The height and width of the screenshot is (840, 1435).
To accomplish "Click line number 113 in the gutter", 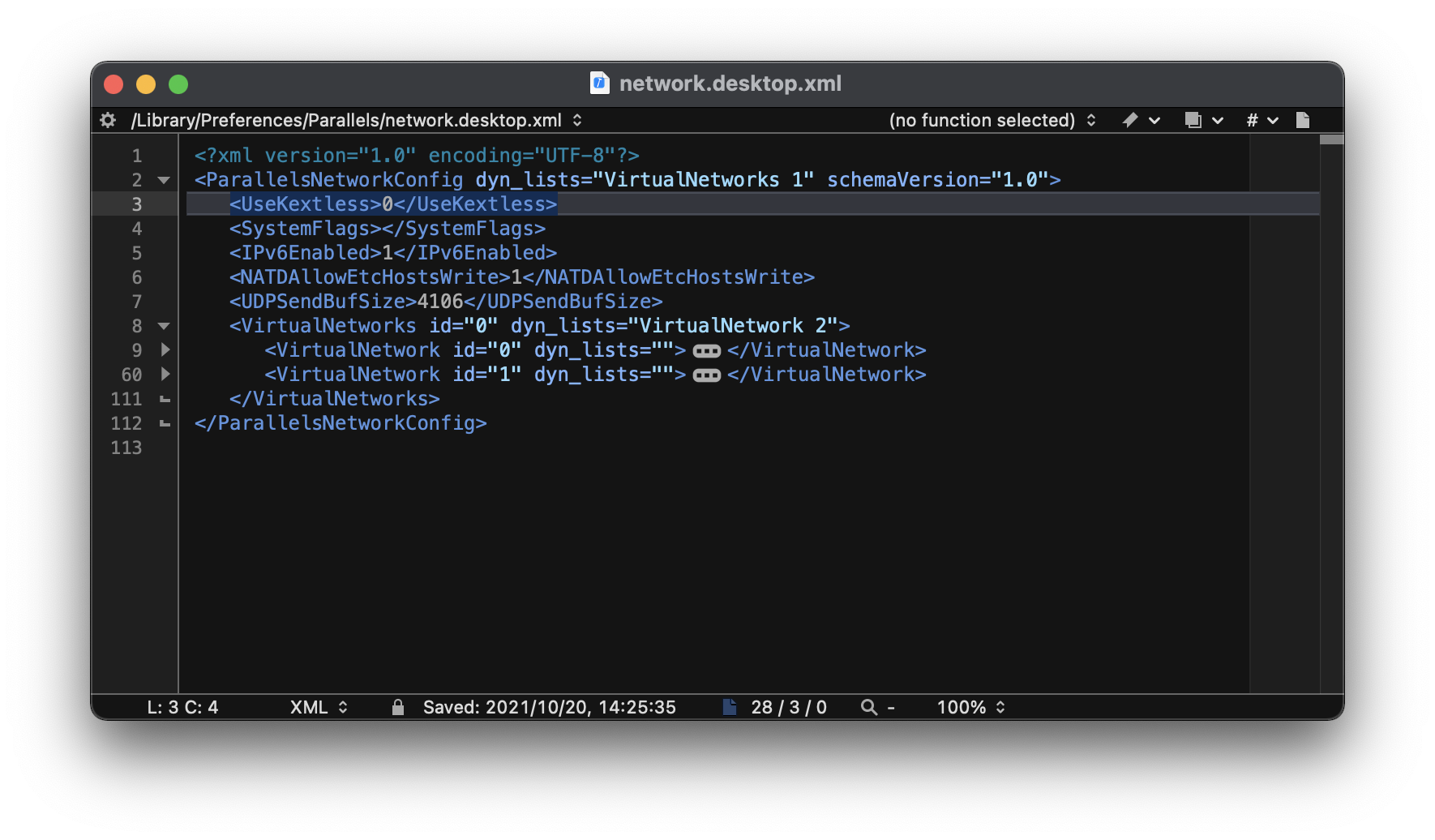I will pos(126,448).
